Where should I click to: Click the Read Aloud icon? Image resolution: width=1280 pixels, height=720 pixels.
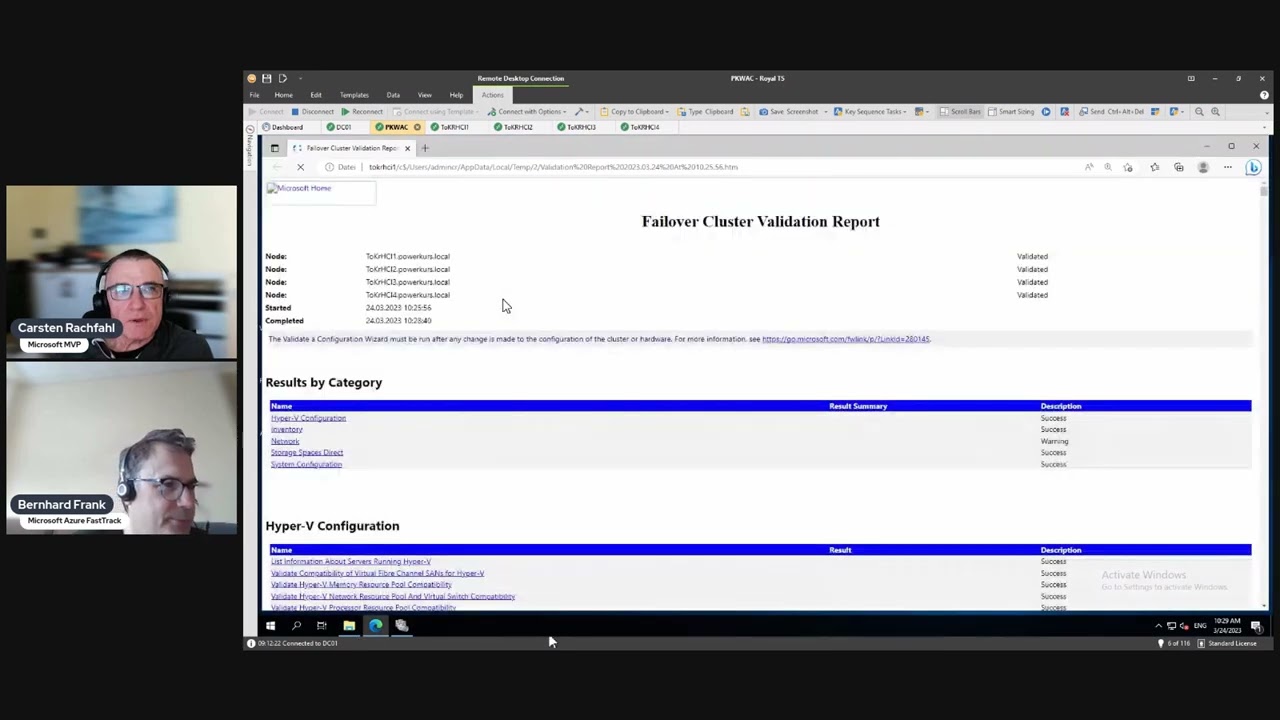(x=1089, y=167)
